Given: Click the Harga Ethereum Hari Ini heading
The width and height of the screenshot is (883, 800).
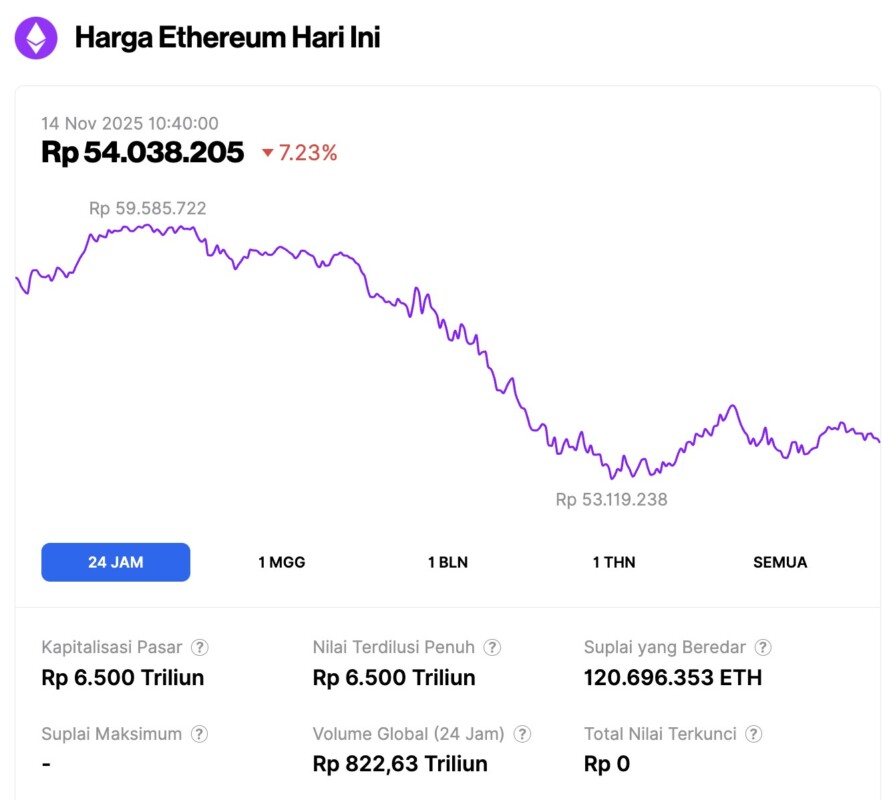Looking at the screenshot, I should pos(227,38).
